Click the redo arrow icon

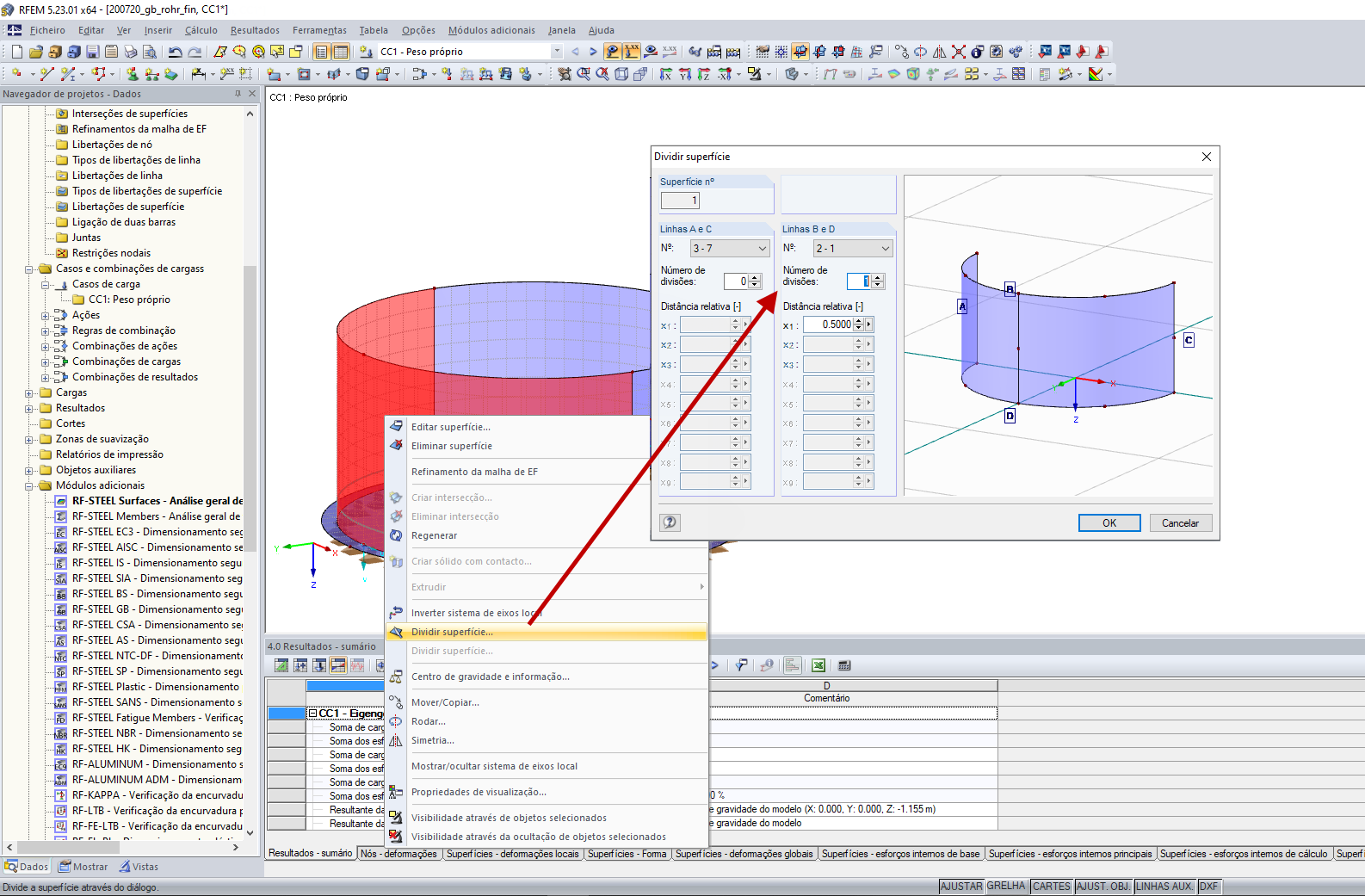click(195, 52)
